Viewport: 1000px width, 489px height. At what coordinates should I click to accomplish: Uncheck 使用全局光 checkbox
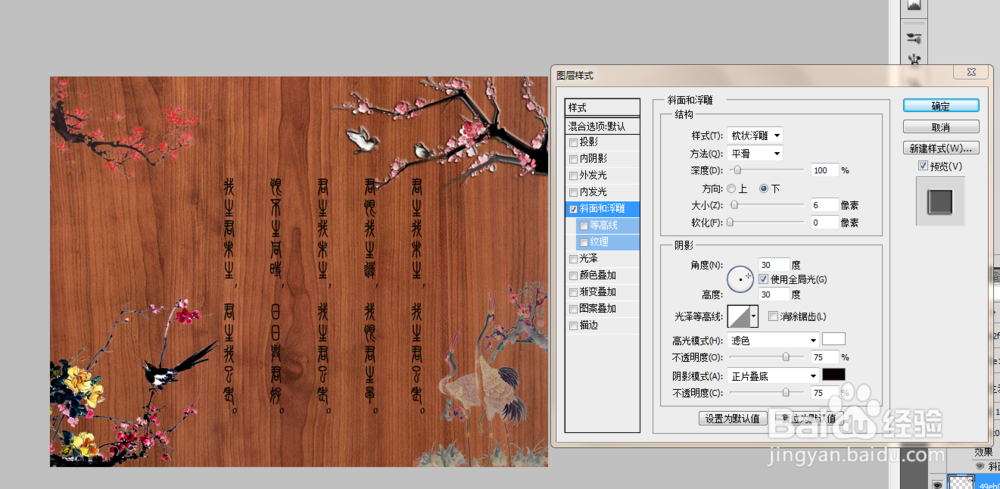coord(763,279)
